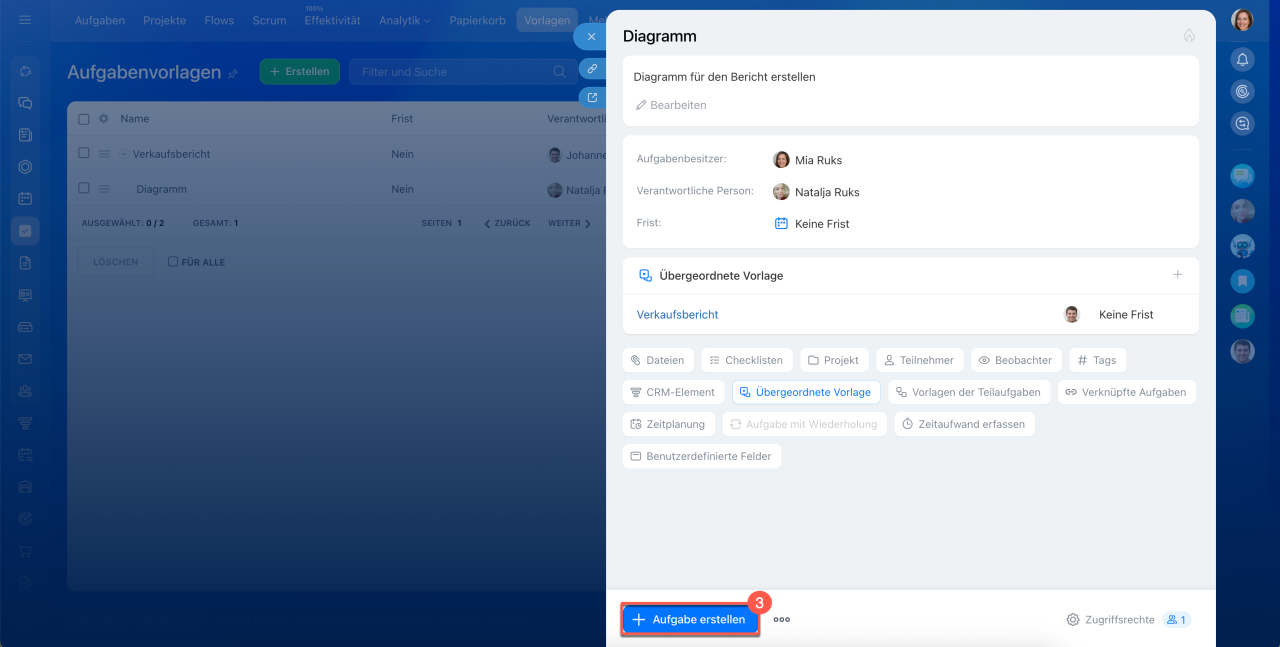Open the Papierkorb tab
The height and width of the screenshot is (647, 1280).
pos(477,20)
